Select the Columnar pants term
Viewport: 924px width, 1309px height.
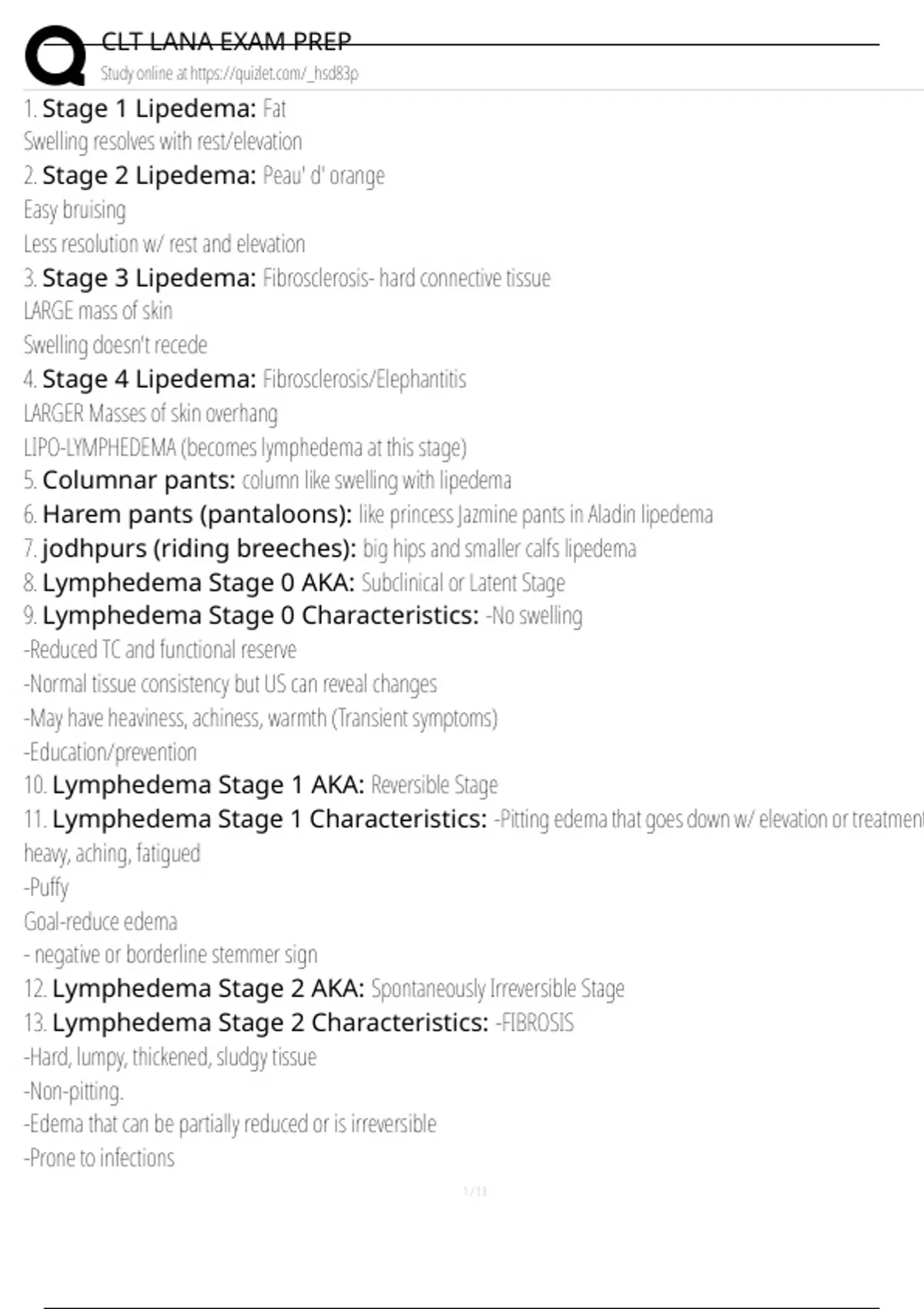point(139,480)
